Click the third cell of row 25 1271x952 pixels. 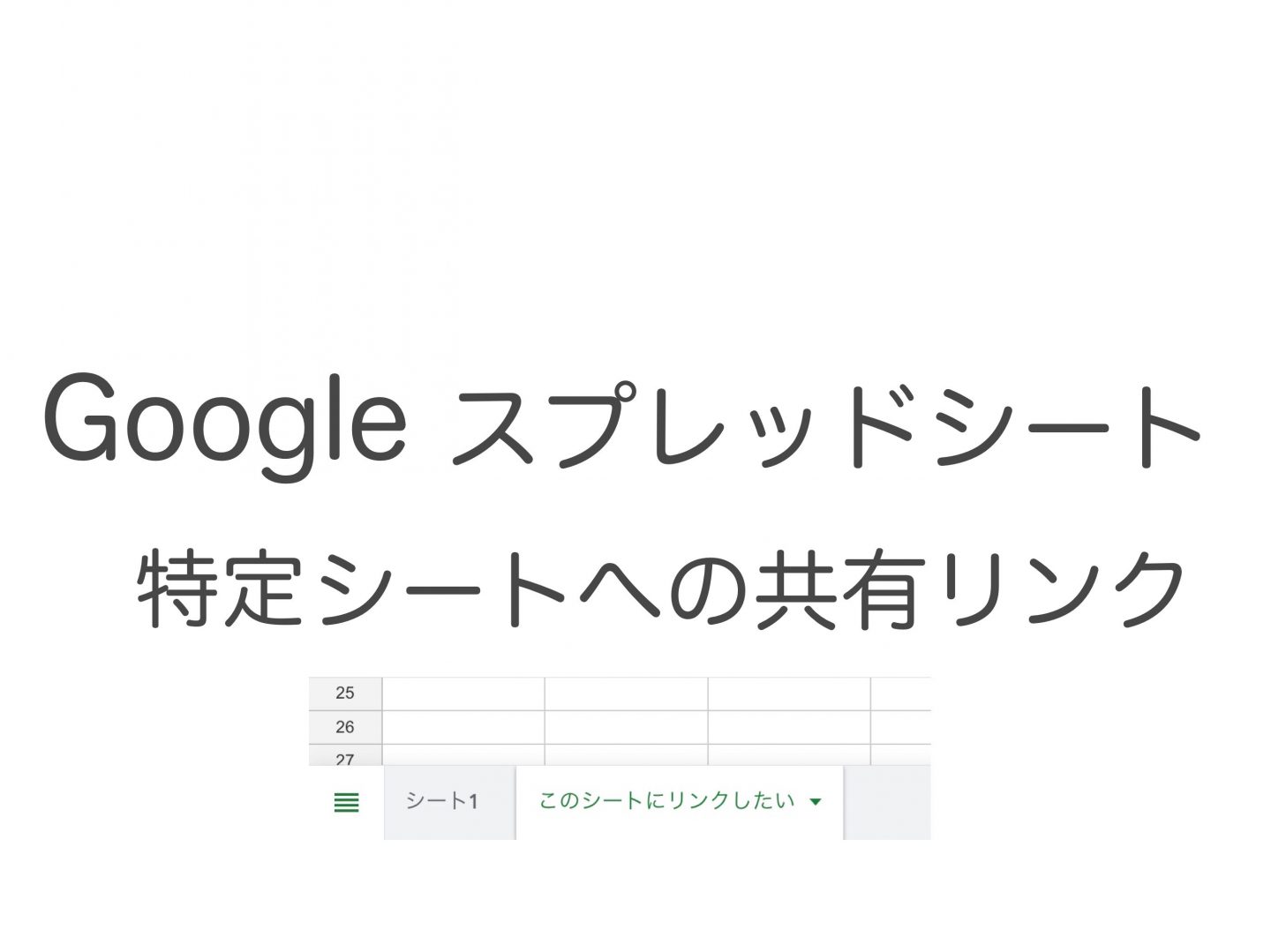(x=788, y=693)
